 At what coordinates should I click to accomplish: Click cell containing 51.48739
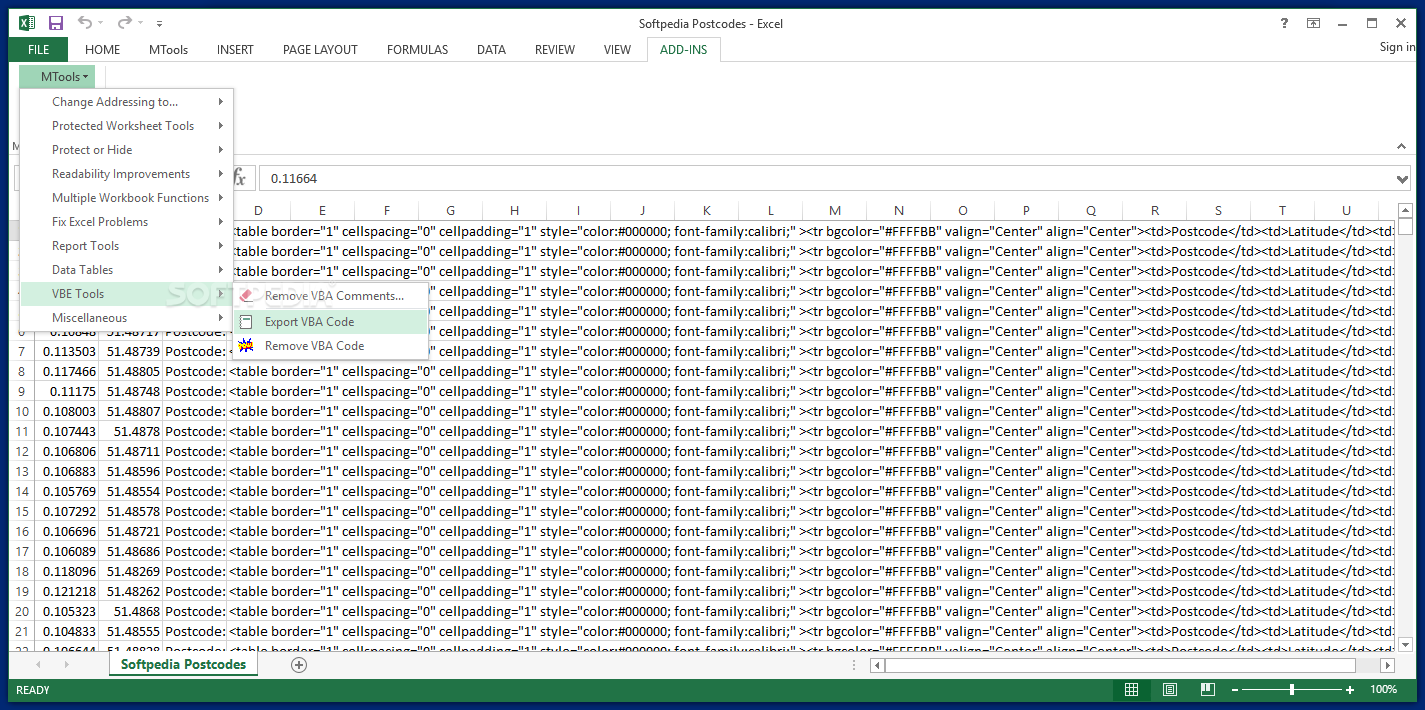[131, 351]
